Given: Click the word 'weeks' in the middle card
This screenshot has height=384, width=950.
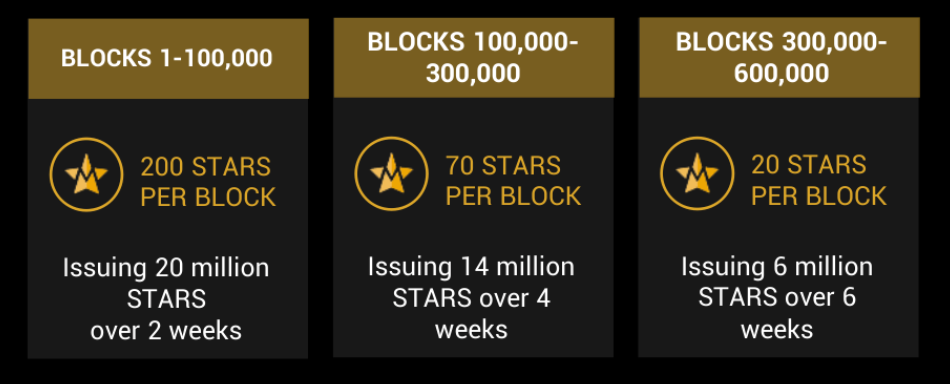Looking at the screenshot, I should point(471,330).
